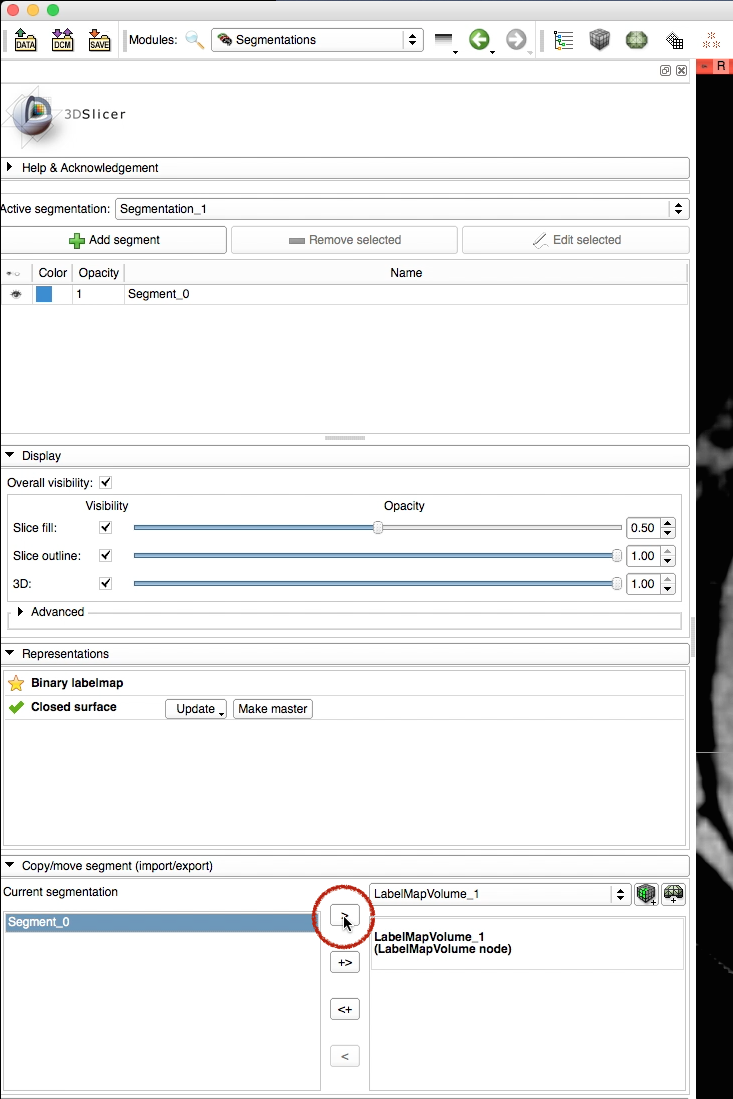
Task: Decrease 3D opacity stepper down arrow
Action: coord(669,589)
